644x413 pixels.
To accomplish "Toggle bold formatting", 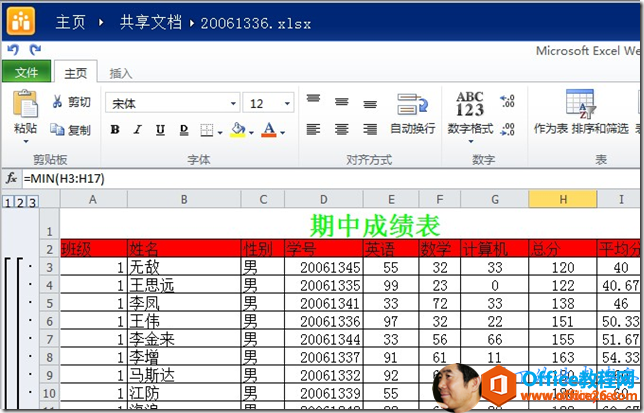I will coord(115,130).
